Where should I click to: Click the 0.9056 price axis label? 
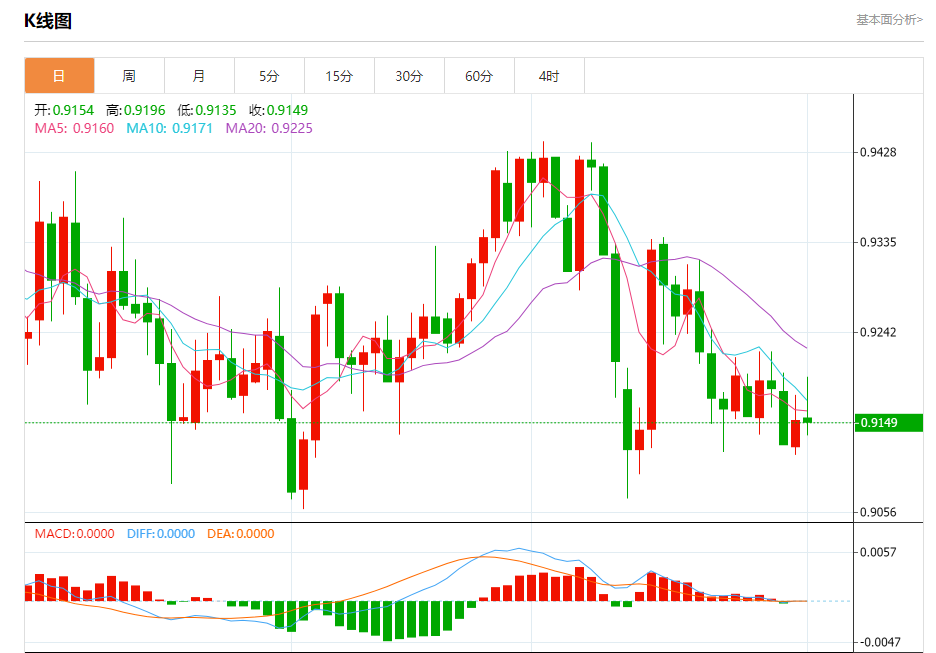(x=878, y=512)
